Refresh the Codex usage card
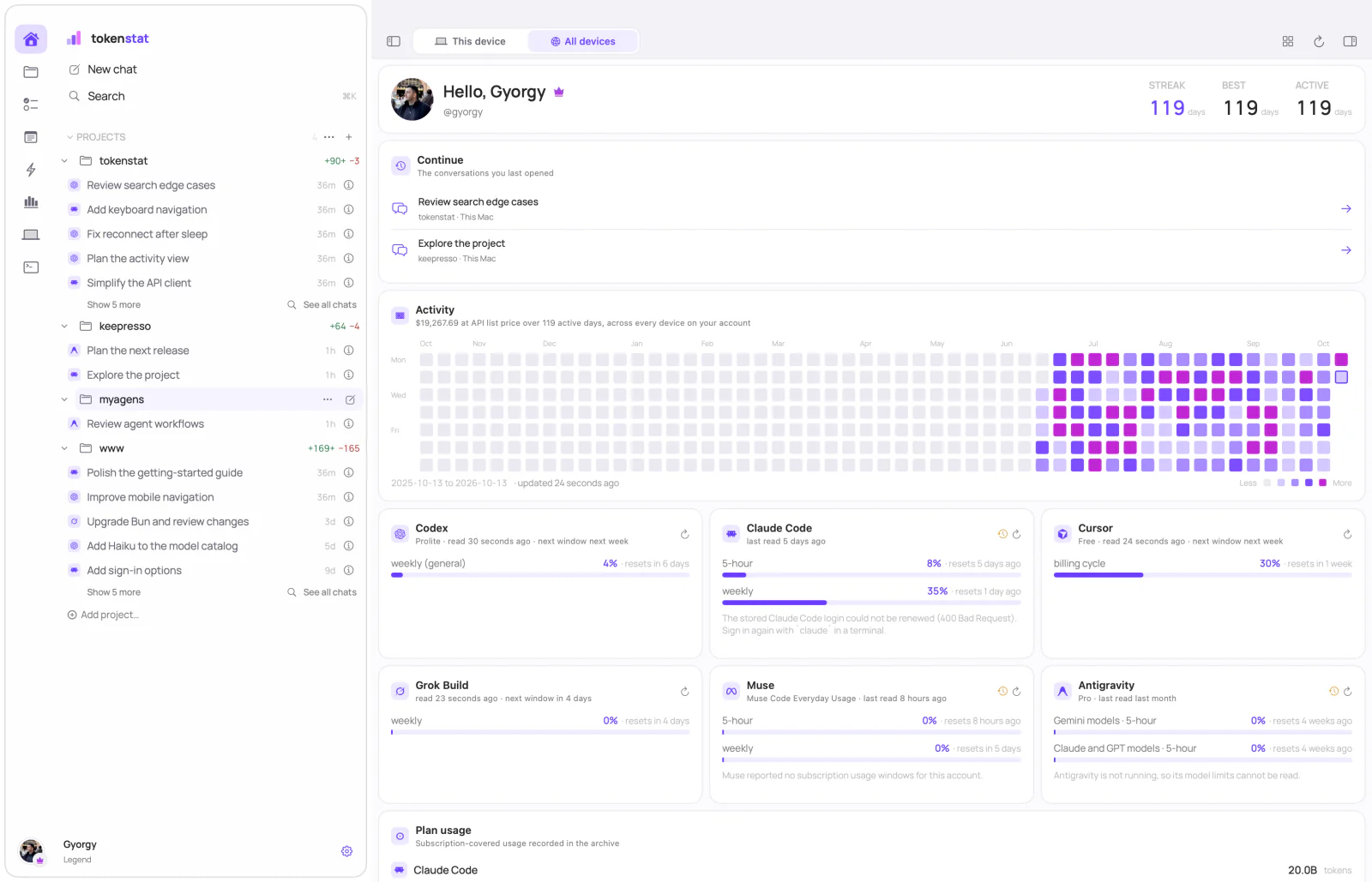This screenshot has width=1372, height=882. click(684, 534)
